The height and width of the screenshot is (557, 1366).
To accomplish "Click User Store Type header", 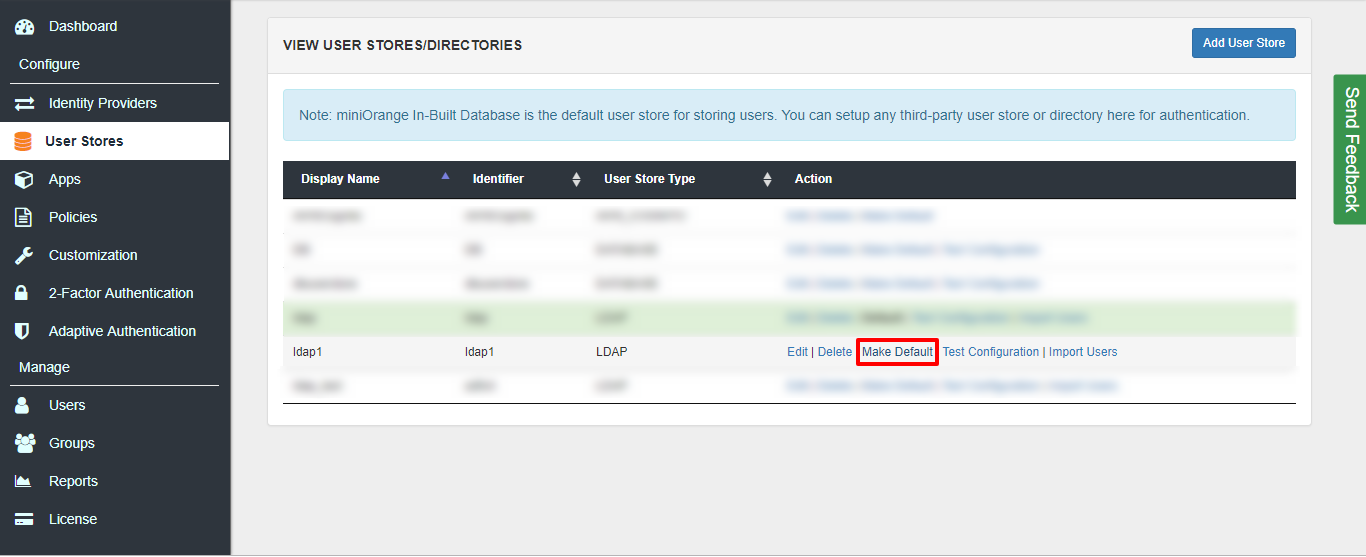I will pos(649,180).
